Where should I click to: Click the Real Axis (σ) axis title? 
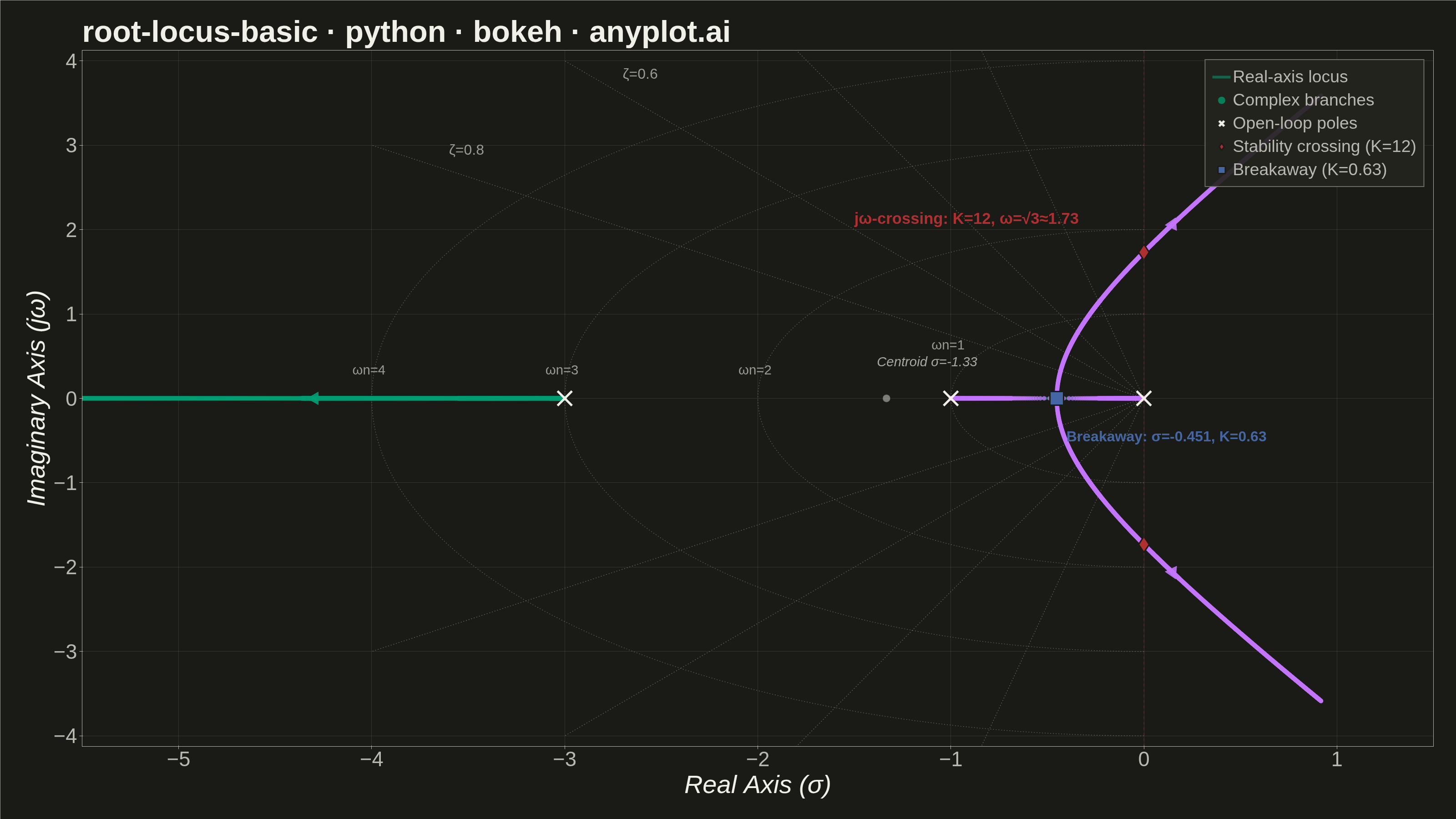tap(758, 785)
